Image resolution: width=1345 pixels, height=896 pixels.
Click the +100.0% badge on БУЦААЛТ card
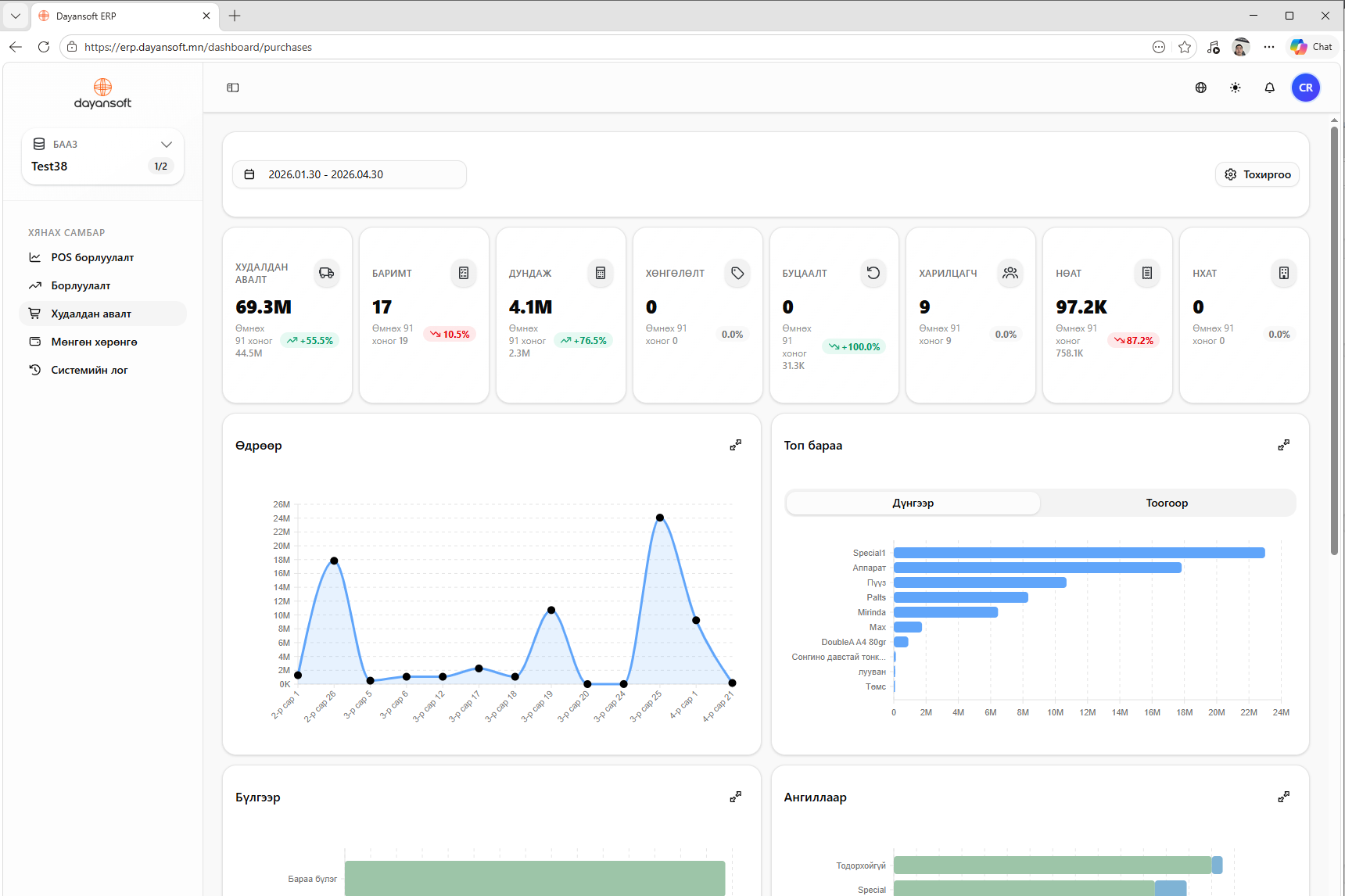tap(854, 347)
